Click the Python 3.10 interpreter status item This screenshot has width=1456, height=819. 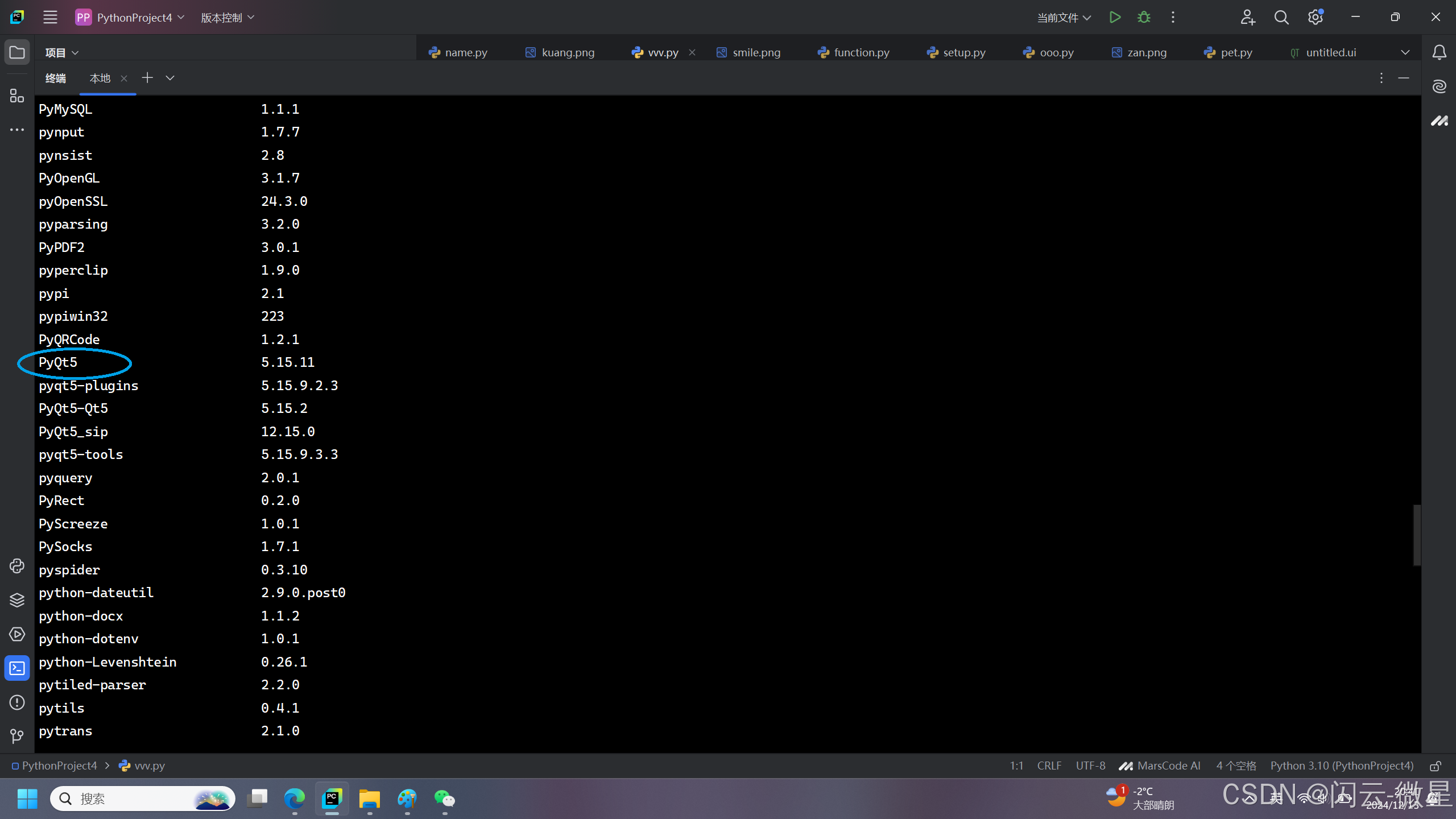tap(1342, 766)
